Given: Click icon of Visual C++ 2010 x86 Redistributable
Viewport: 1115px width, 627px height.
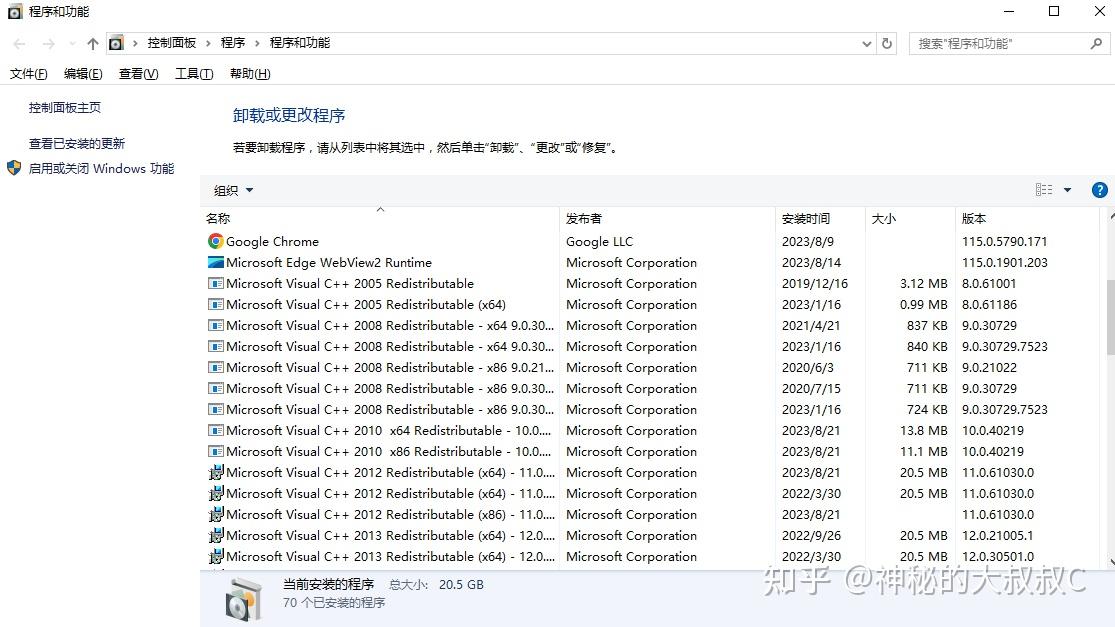Looking at the screenshot, I should (215, 451).
